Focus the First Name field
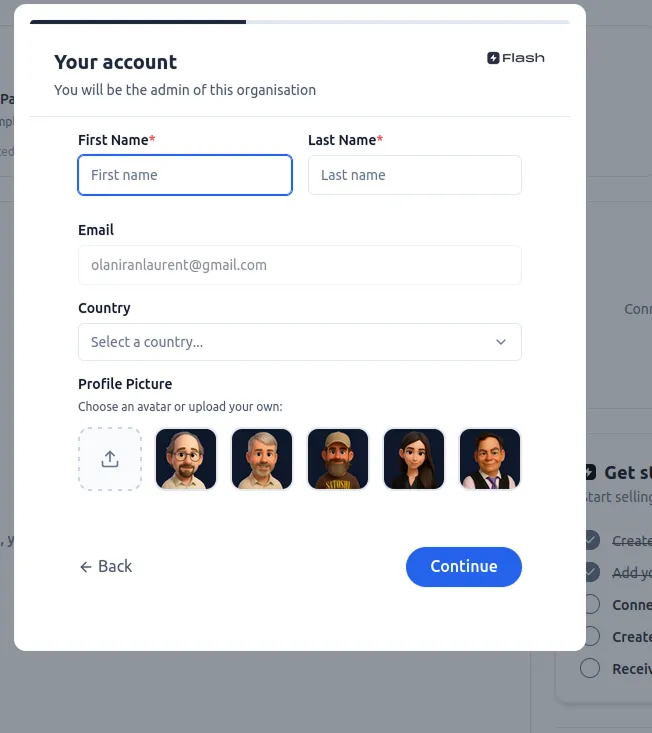Viewport: 652px width, 733px height. coord(185,175)
